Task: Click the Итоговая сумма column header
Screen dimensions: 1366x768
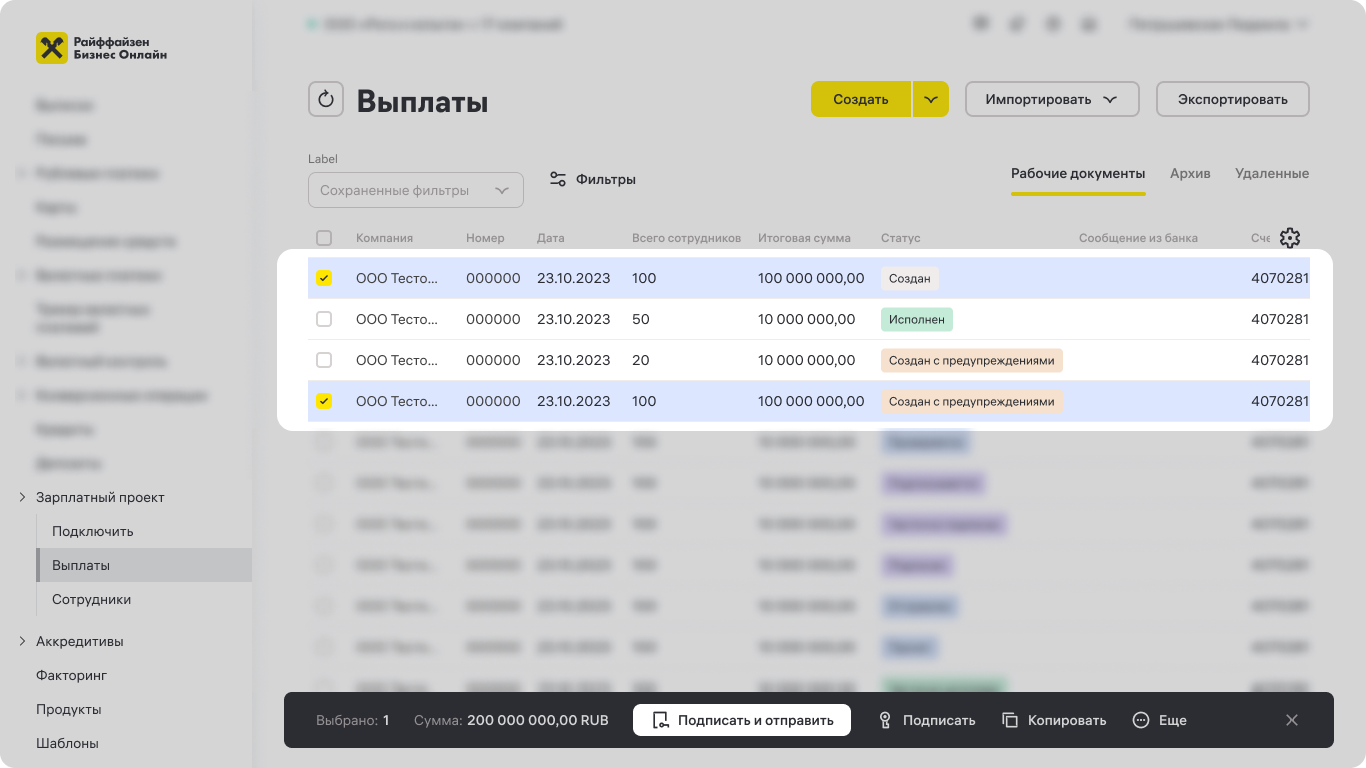Action: [x=804, y=238]
